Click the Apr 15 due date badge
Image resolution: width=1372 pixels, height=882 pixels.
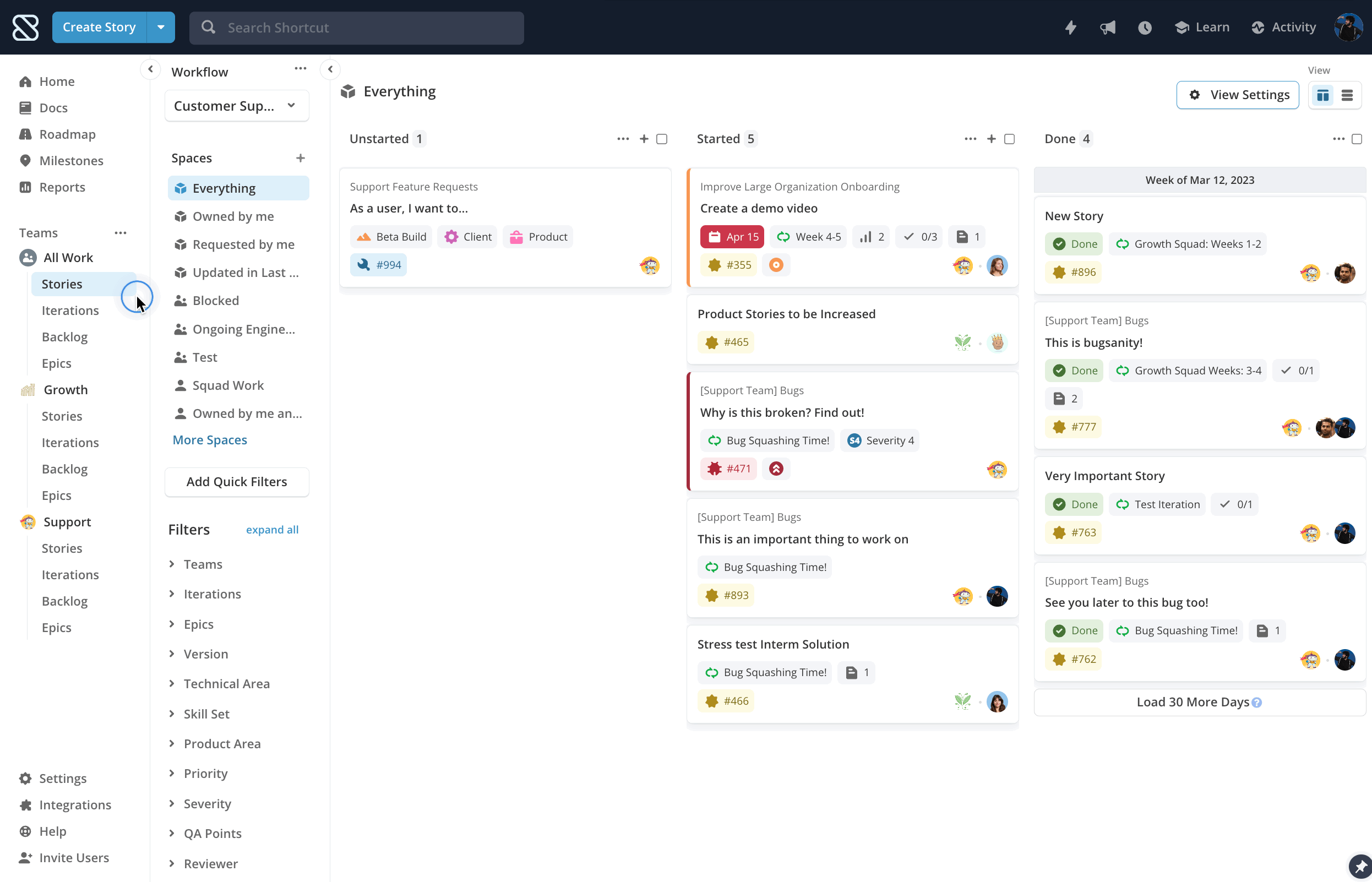click(x=732, y=237)
